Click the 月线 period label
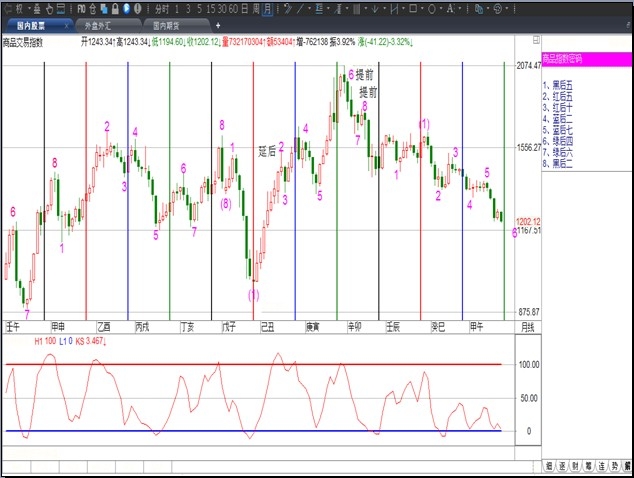The height and width of the screenshot is (478, 634). [x=528, y=327]
